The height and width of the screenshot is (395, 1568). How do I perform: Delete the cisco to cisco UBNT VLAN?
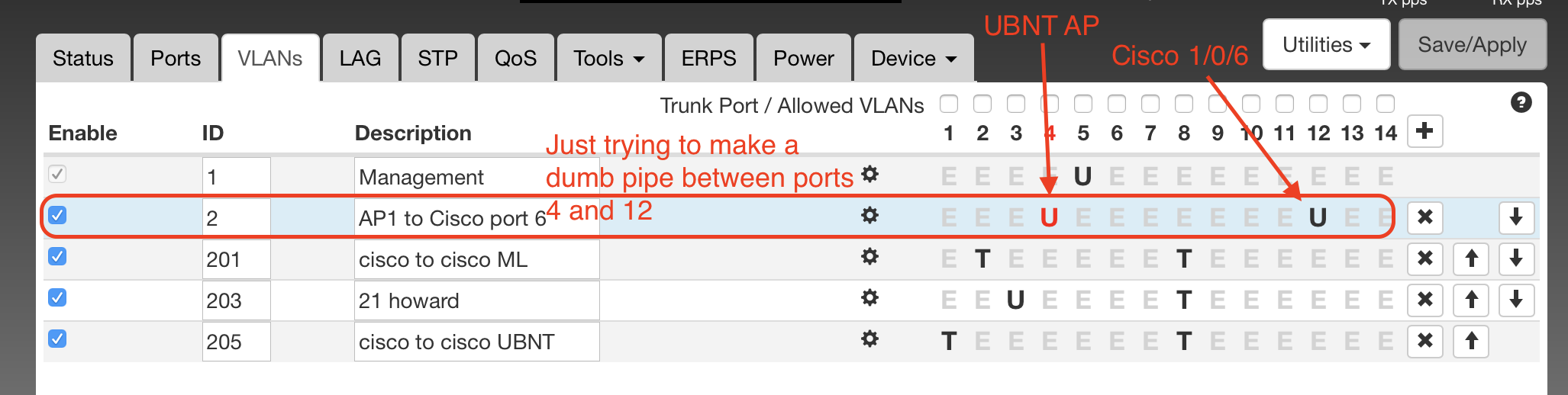pyautogui.click(x=1424, y=341)
